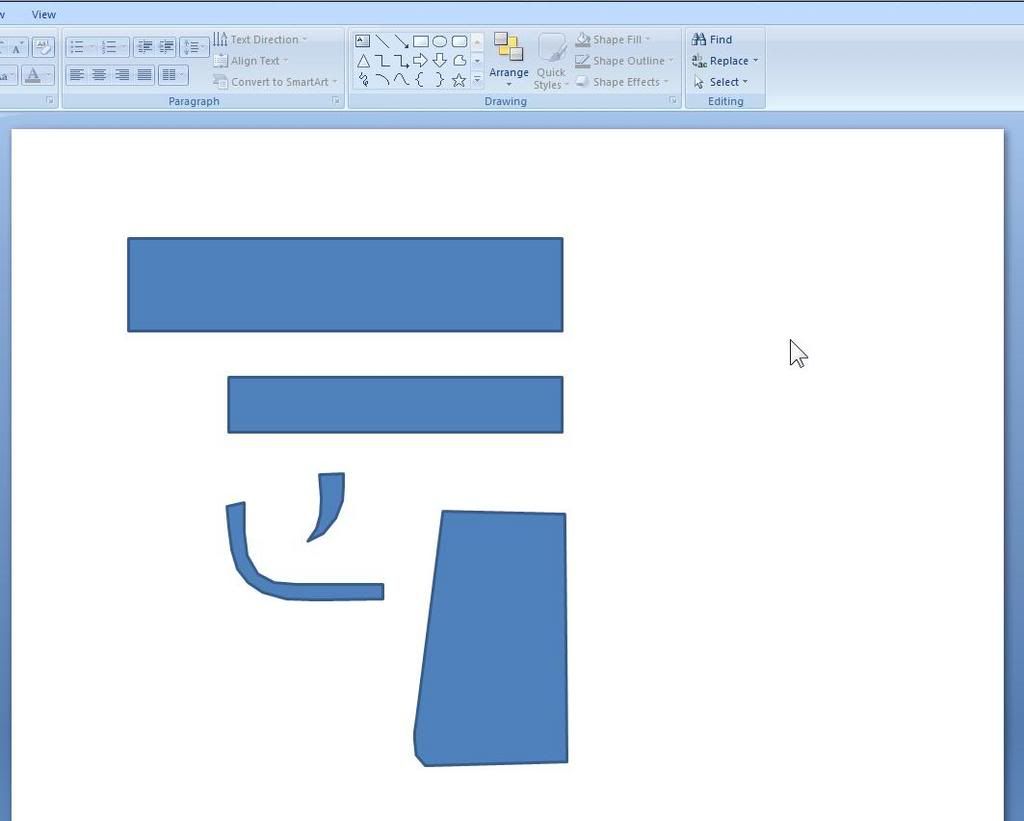1024x821 pixels.
Task: Open the line spacing options
Action: tap(194, 47)
